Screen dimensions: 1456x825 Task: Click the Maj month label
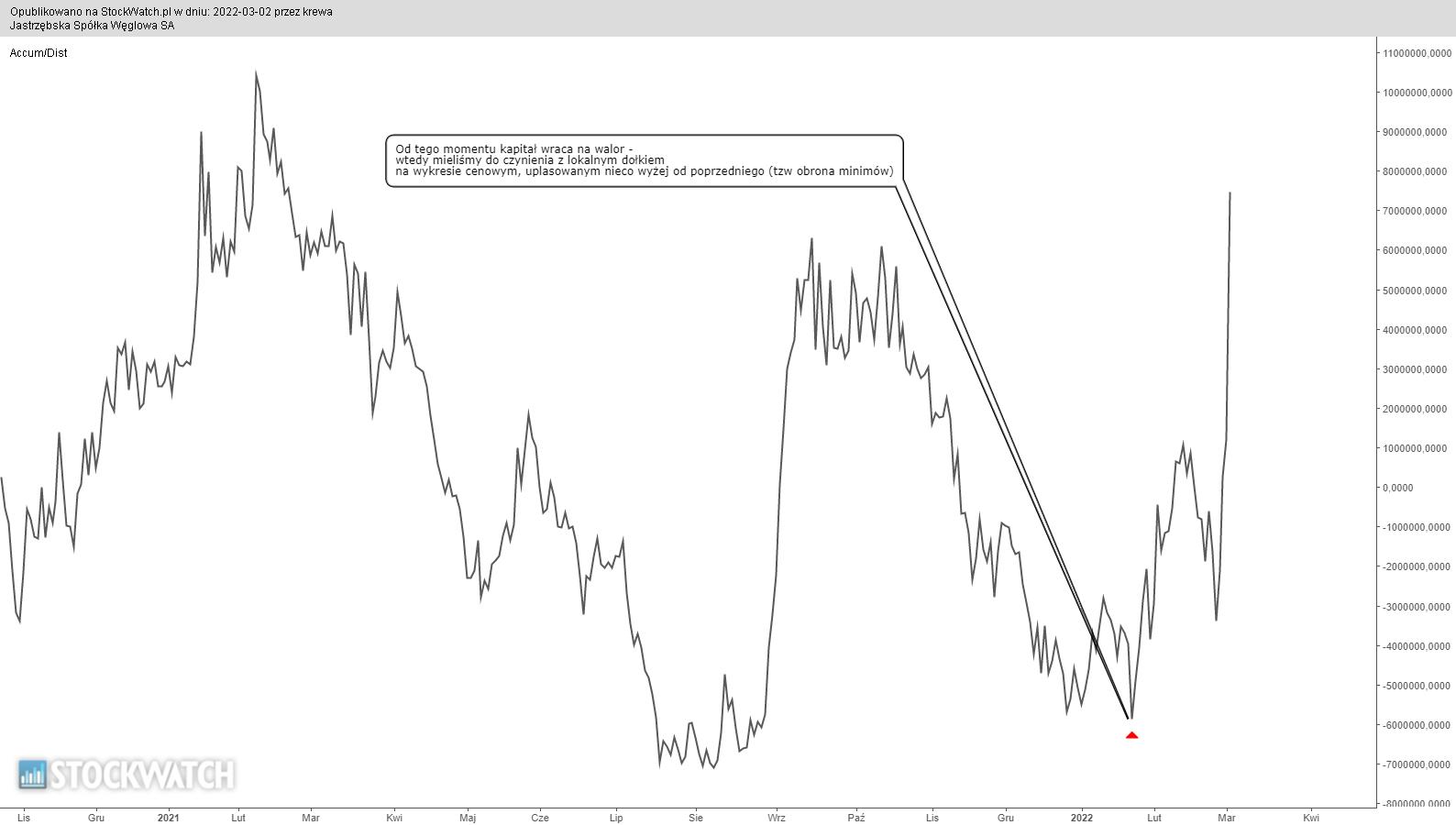point(468,818)
